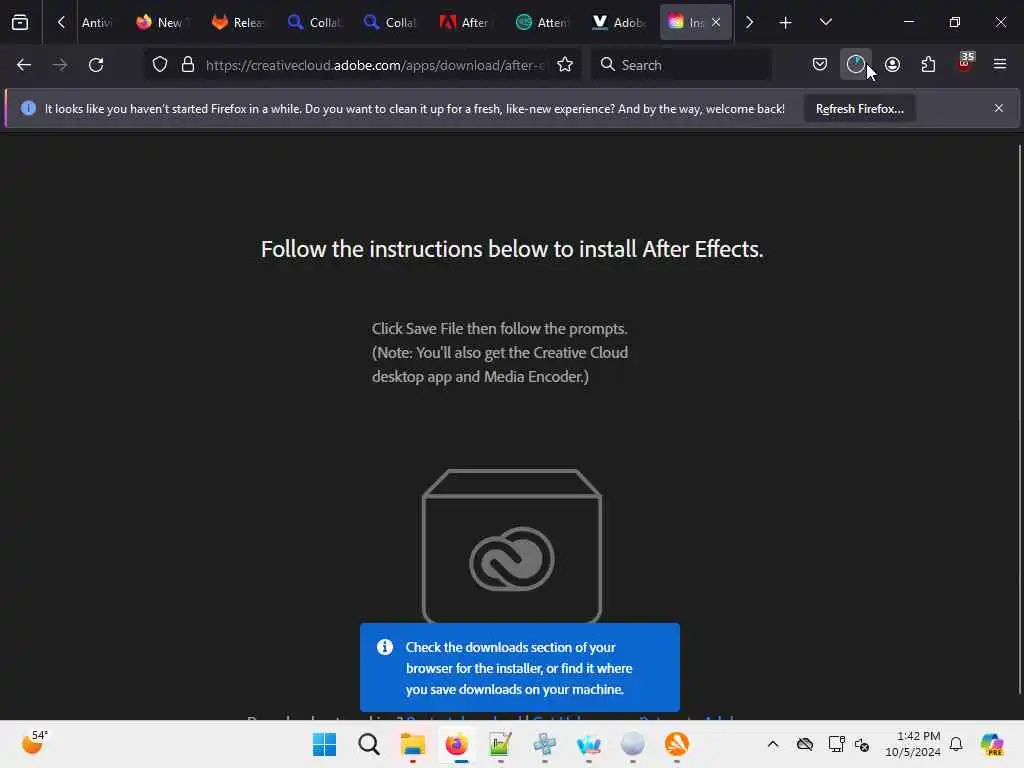
Task: Open Firefox account menu
Action: point(892,65)
